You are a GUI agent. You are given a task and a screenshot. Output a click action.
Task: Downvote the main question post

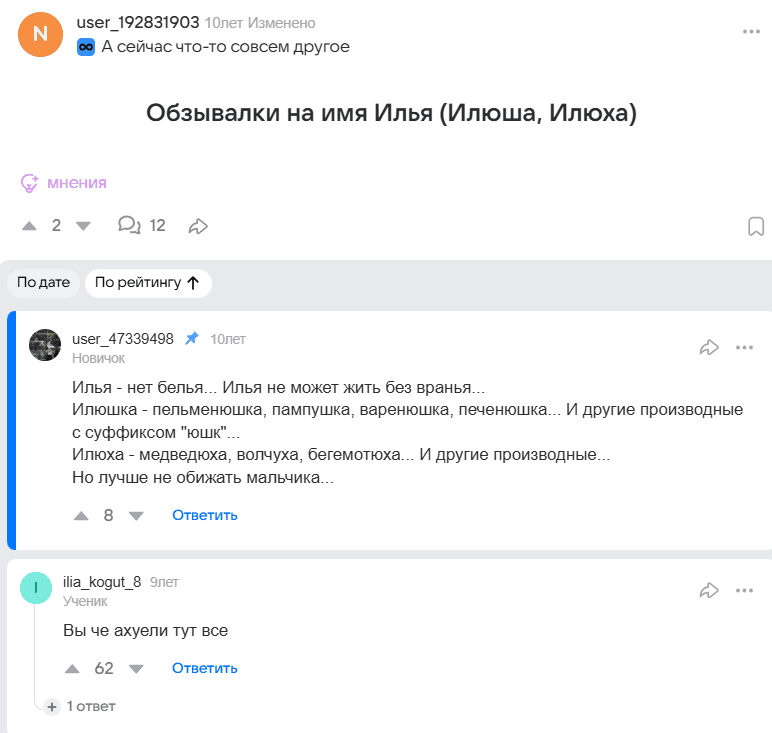tap(83, 226)
